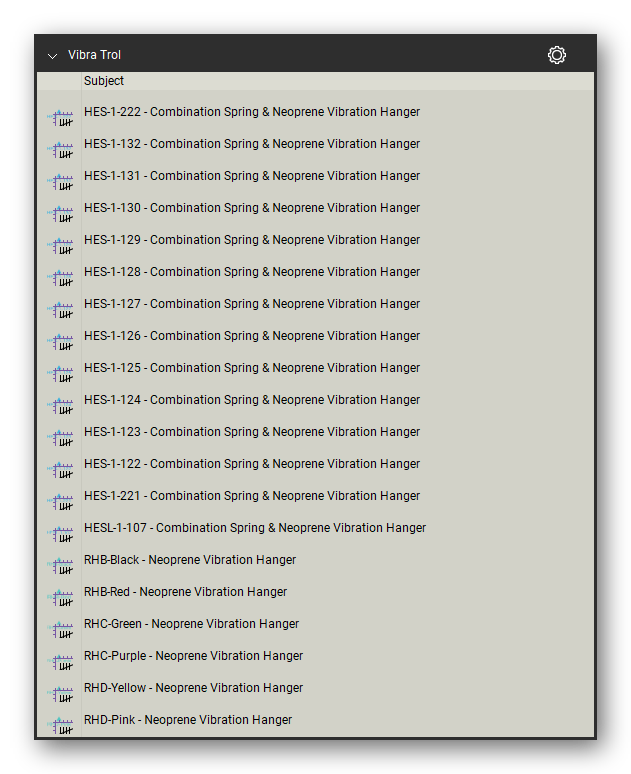The image size is (631, 774).
Task: Pick the HES-1-132 Combination Spring hanger text
Action: tap(252, 144)
